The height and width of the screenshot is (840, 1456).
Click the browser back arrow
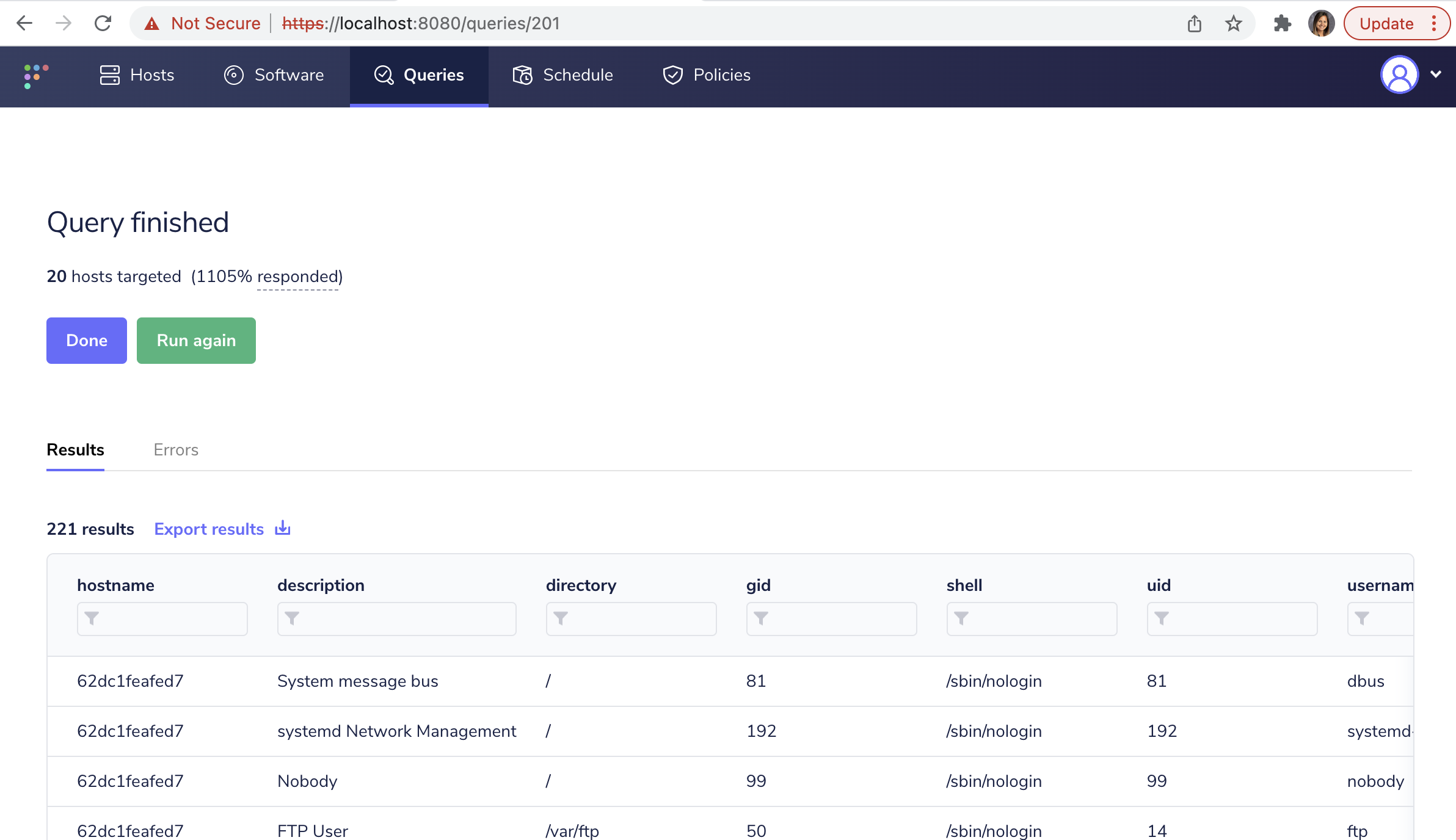(x=24, y=23)
